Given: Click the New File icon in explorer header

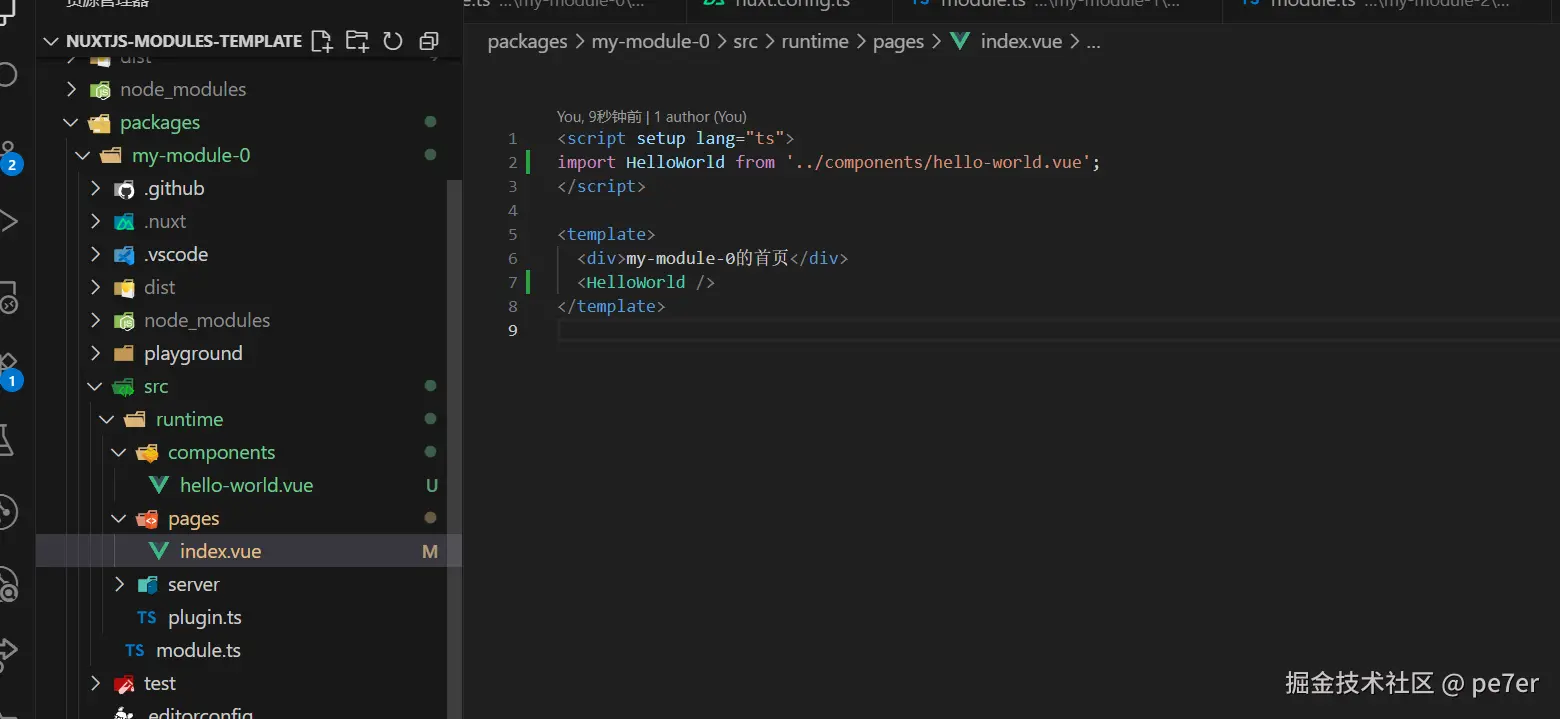Looking at the screenshot, I should coord(321,41).
